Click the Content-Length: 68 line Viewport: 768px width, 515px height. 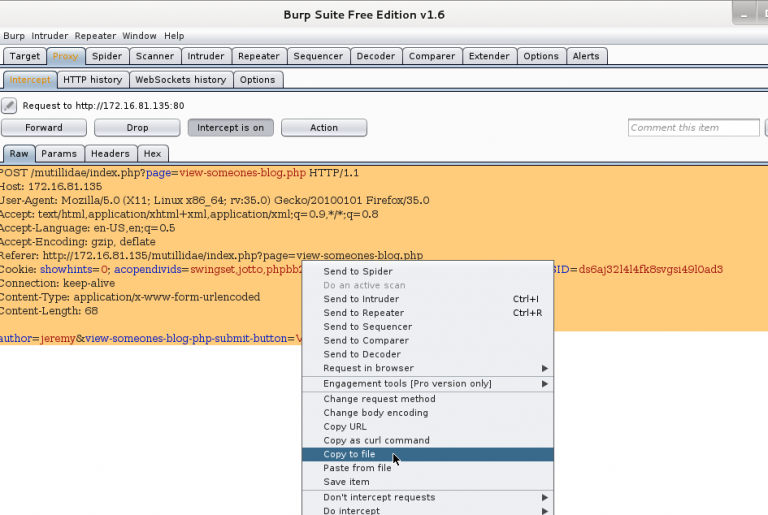[x=49, y=311]
